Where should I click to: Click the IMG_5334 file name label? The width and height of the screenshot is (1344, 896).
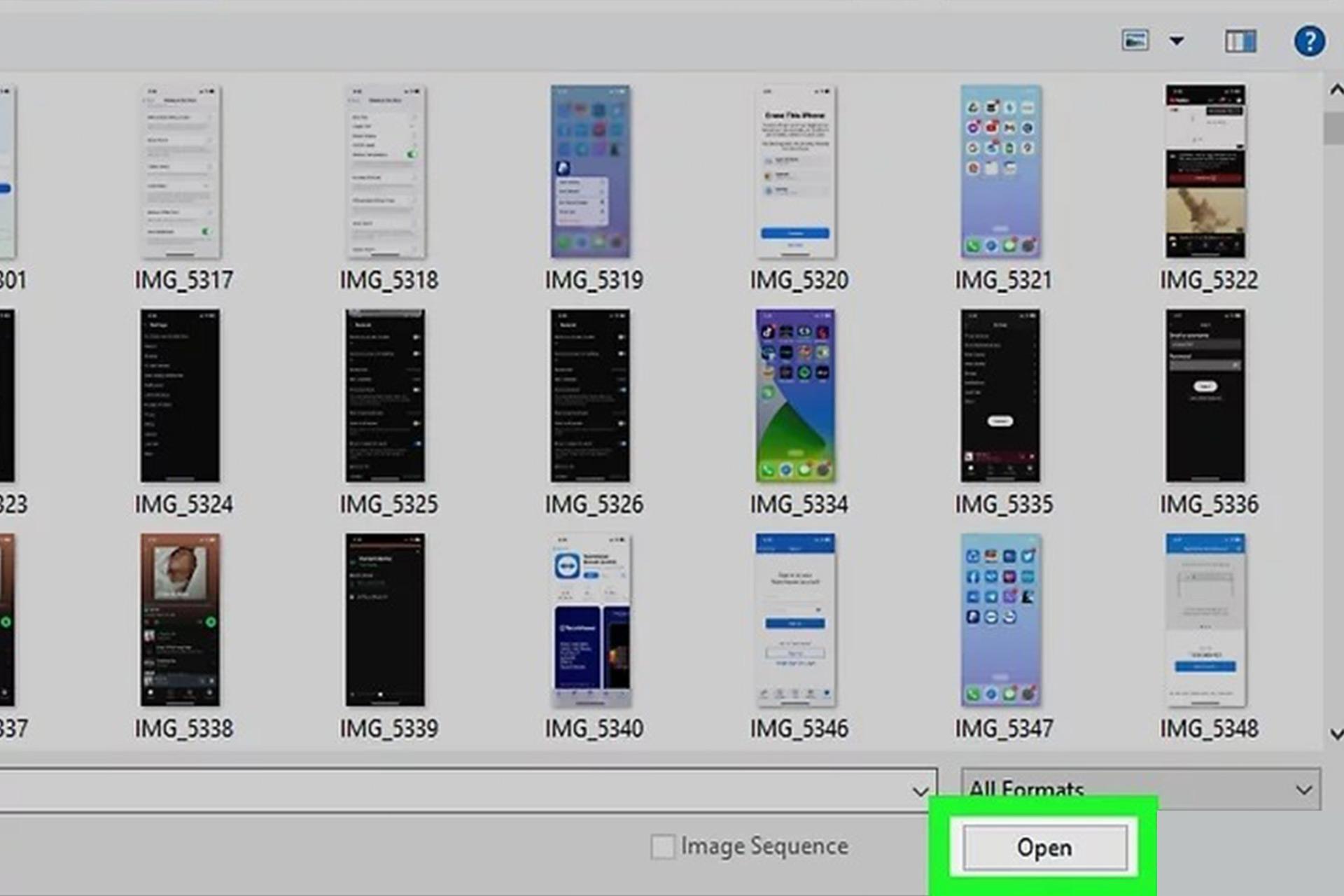799,504
